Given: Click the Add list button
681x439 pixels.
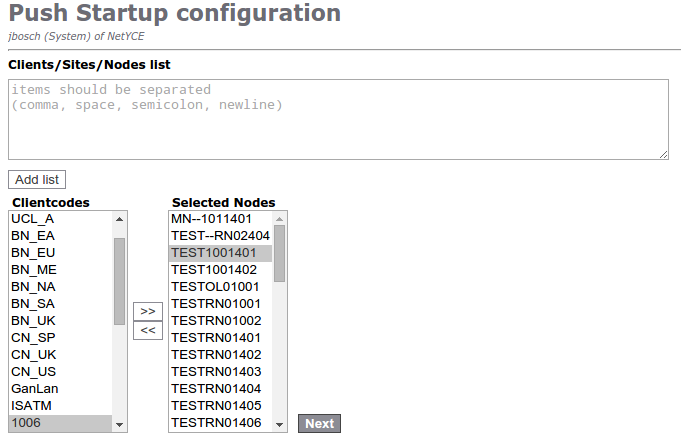Looking at the screenshot, I should coord(37,180).
